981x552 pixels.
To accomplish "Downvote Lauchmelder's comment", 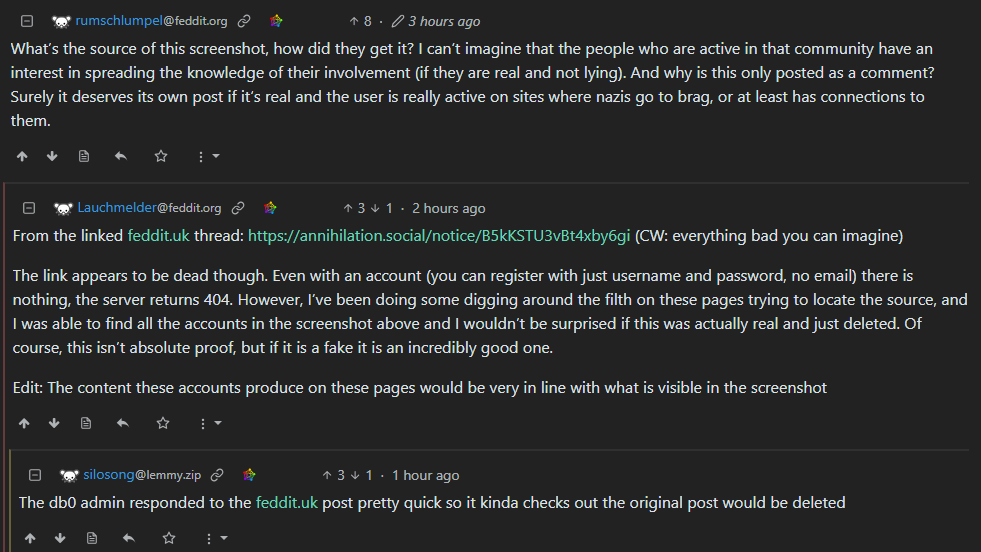I will click(53, 423).
